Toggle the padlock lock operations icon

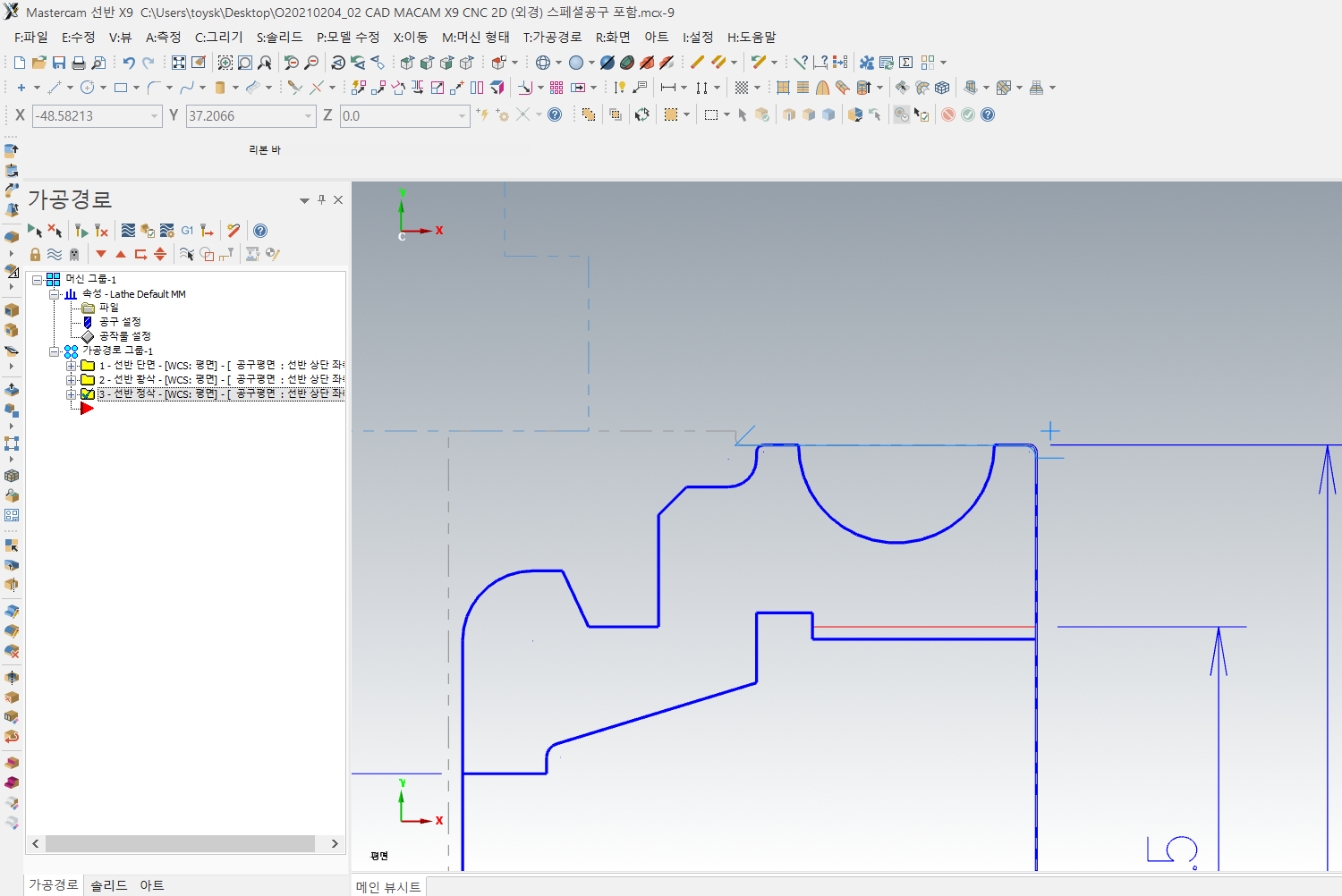pyautogui.click(x=36, y=255)
